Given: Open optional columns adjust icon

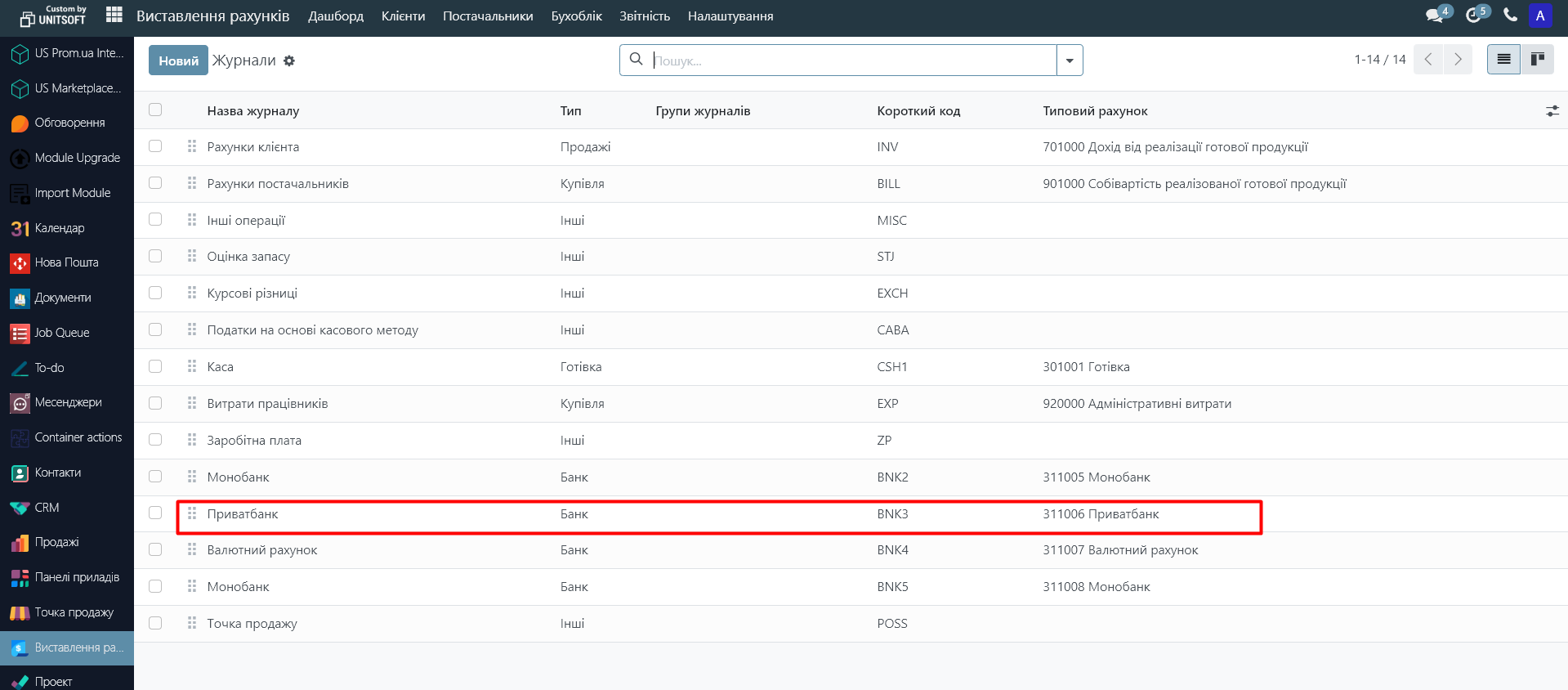Looking at the screenshot, I should coord(1552,111).
